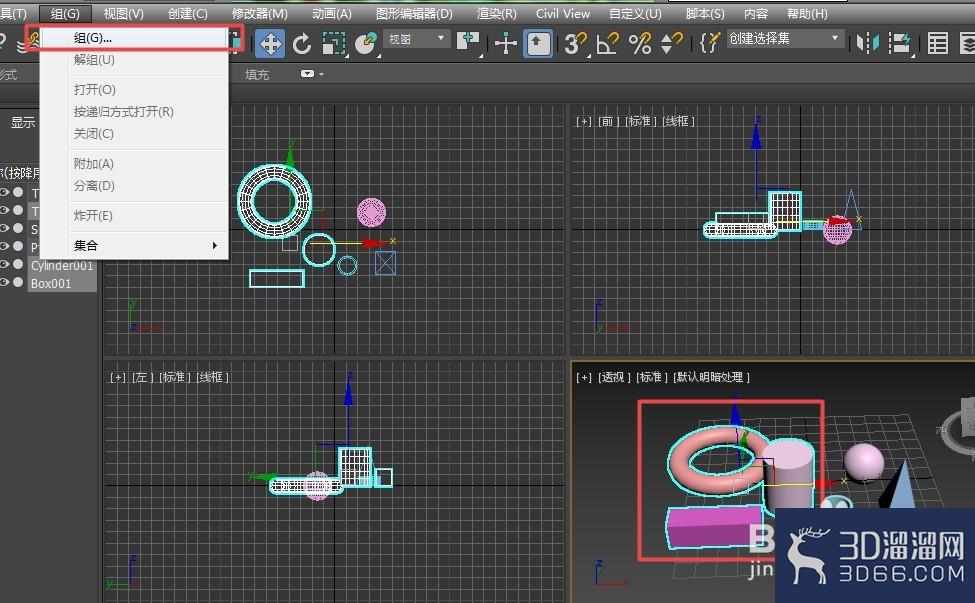975x603 pixels.
Task: Select Cylinder001 in the scene list
Action: coord(62,265)
